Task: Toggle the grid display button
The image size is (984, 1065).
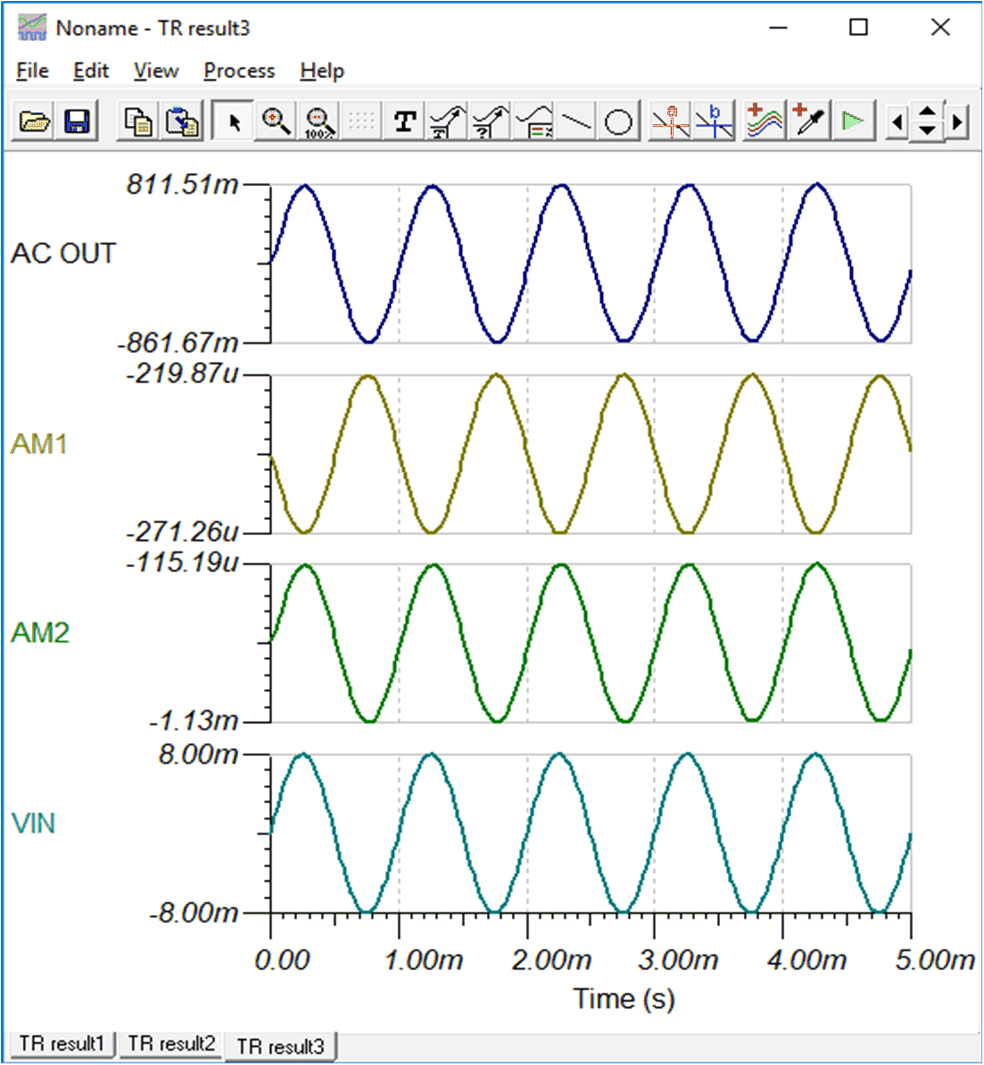Action: 363,122
